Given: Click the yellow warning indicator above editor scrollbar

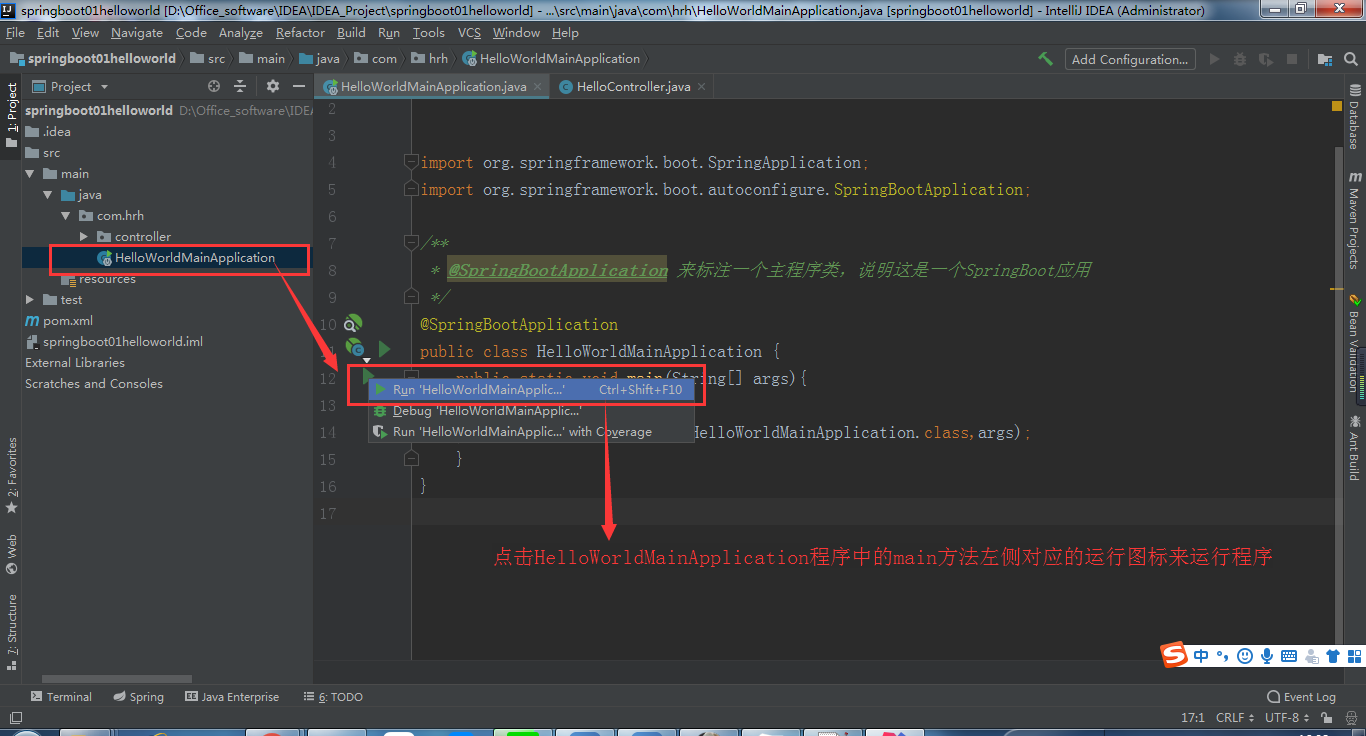Looking at the screenshot, I should (1337, 107).
